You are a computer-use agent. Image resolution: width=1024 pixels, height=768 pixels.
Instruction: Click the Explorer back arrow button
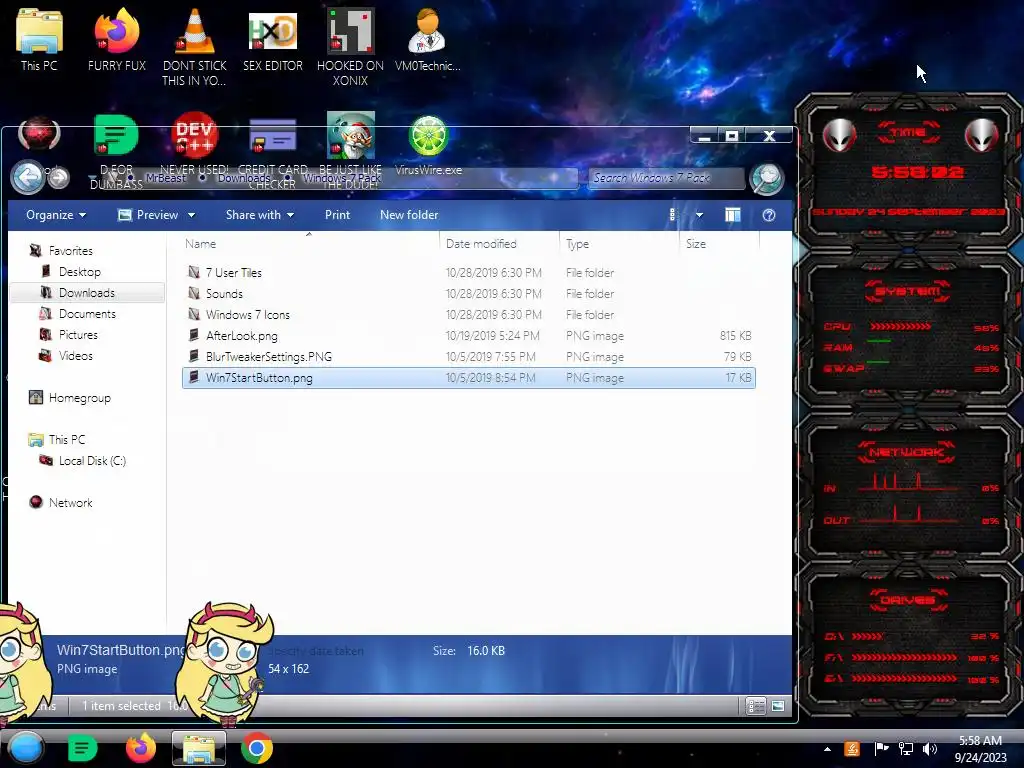point(28,177)
